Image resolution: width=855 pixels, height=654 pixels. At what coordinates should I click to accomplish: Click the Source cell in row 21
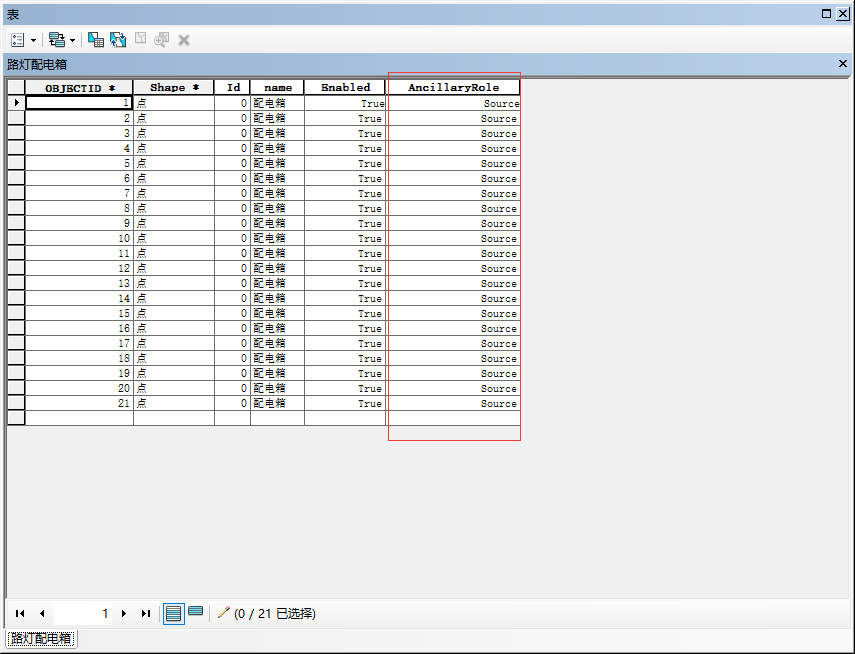453,403
